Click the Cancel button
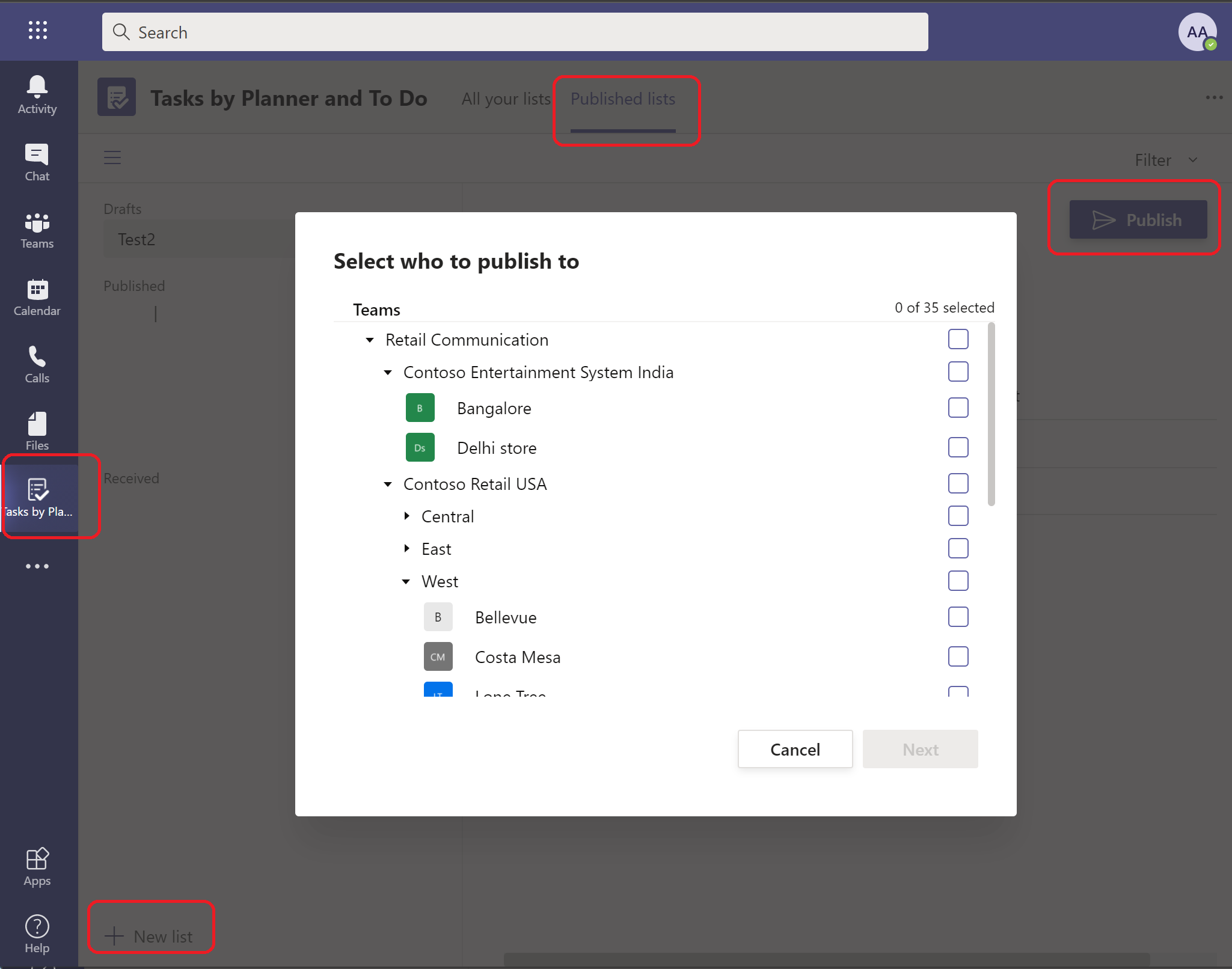 click(x=796, y=749)
